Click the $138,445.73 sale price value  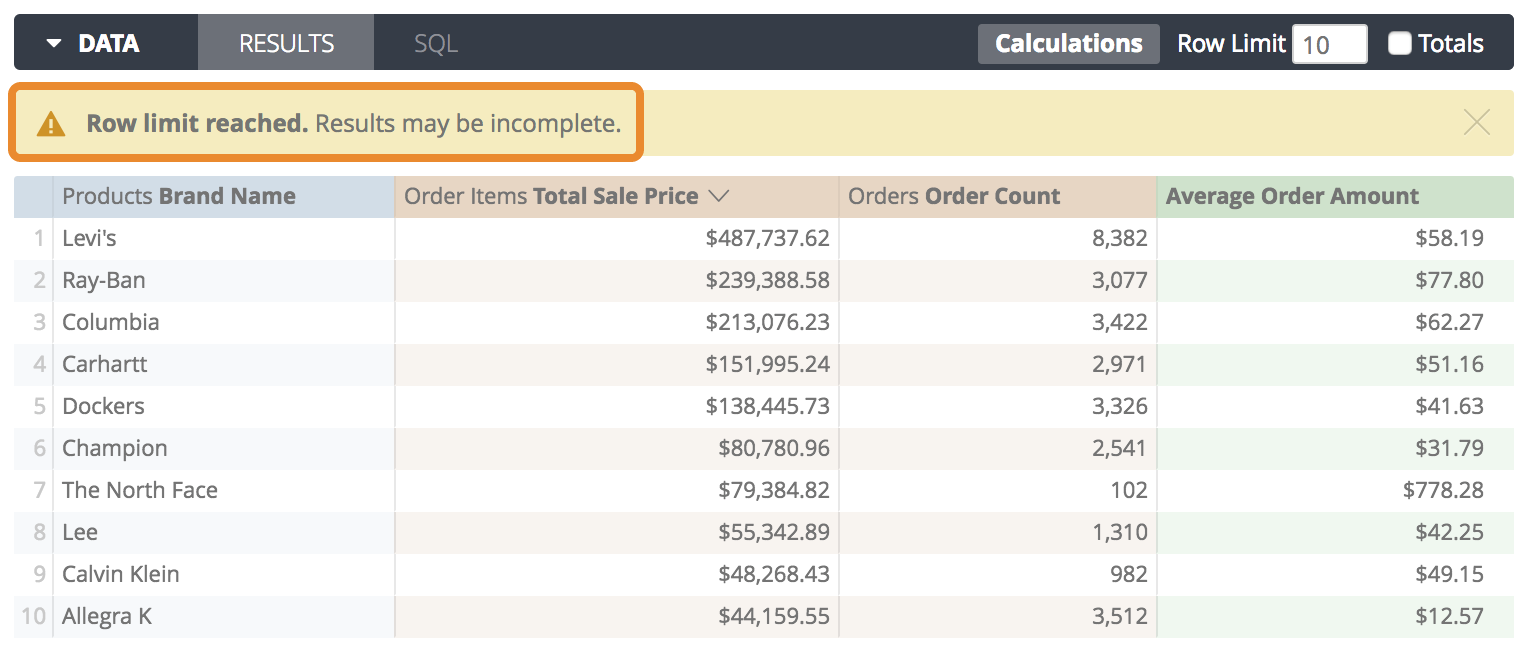pos(767,406)
